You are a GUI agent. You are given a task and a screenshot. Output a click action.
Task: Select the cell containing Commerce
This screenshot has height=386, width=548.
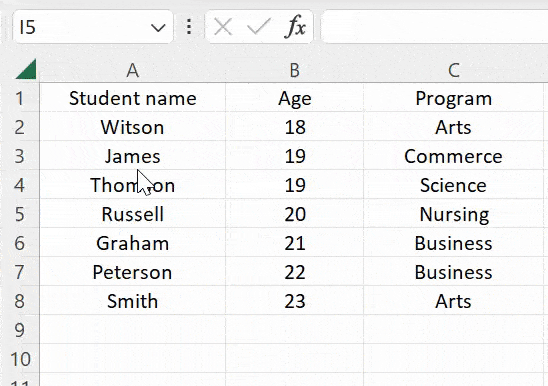[x=454, y=156]
